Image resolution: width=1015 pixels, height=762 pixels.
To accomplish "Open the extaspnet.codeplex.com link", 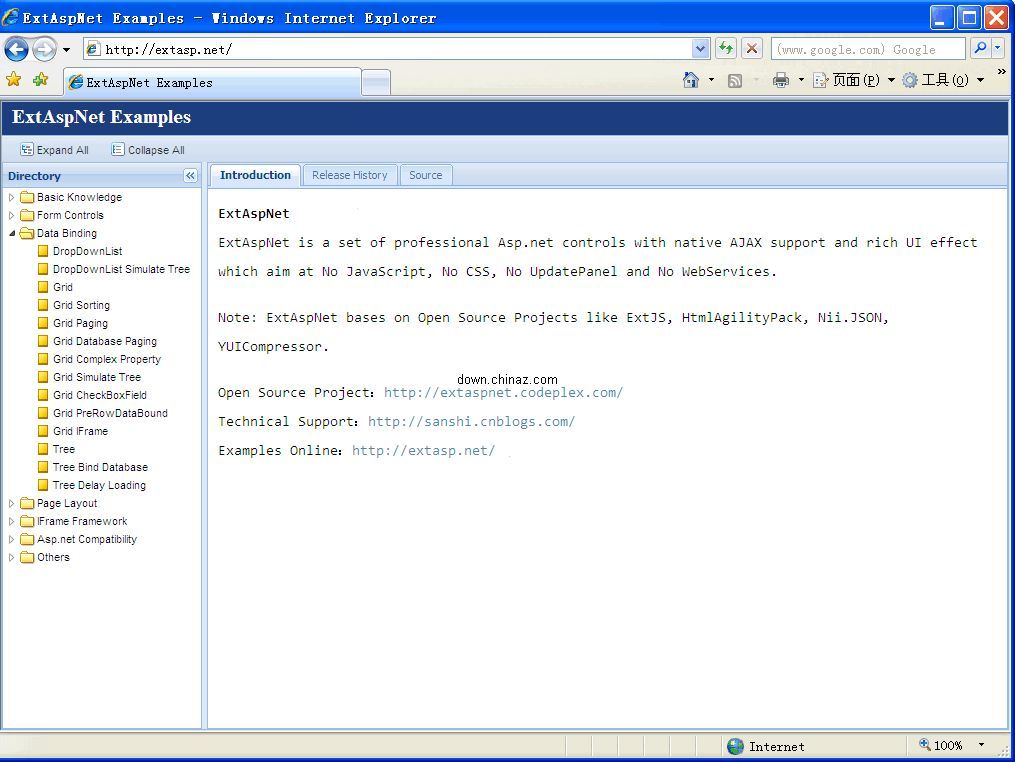I will click(x=503, y=393).
